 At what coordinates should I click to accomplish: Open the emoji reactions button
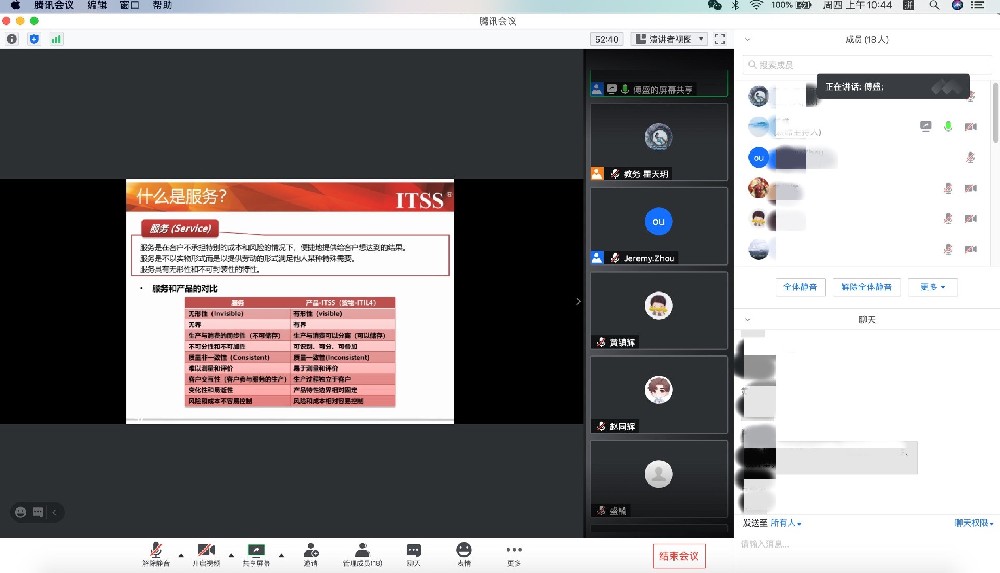click(x=464, y=554)
